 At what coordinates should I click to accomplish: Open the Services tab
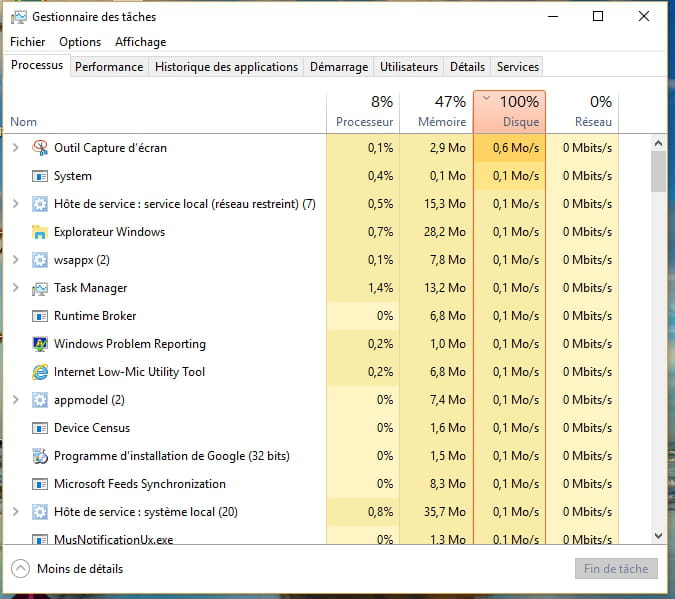click(x=517, y=67)
